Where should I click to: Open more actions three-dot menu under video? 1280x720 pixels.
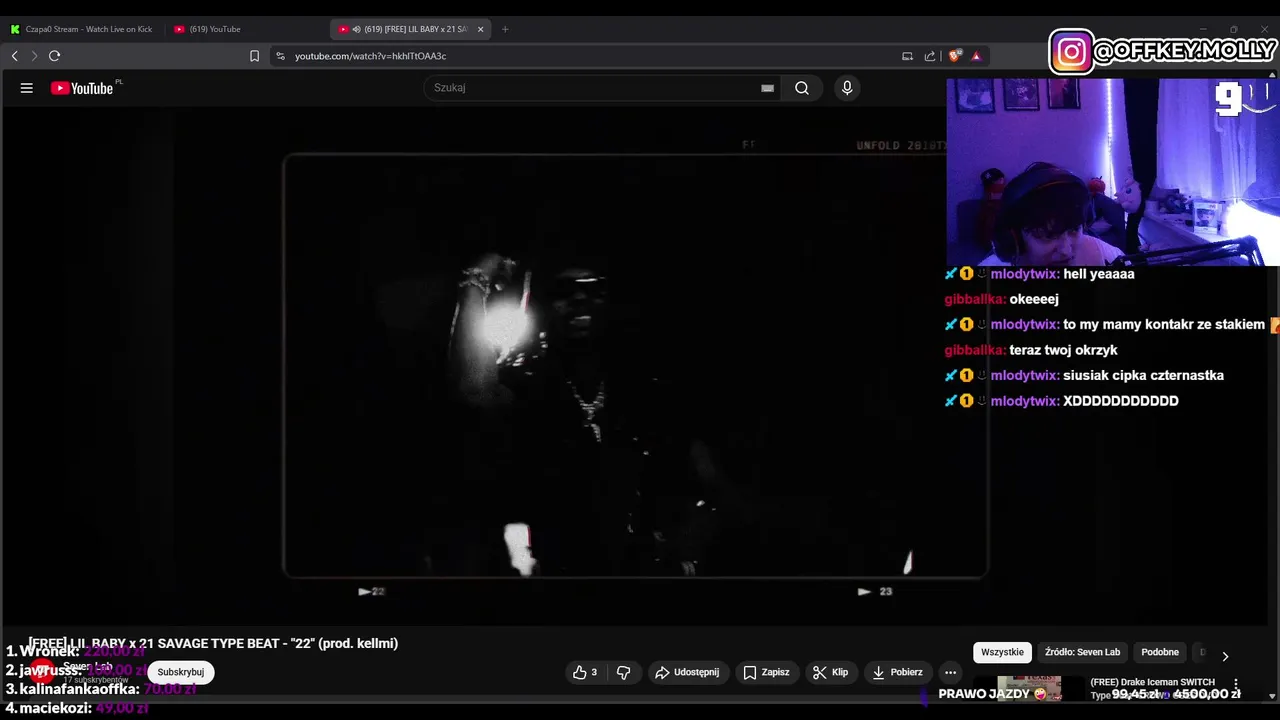951,672
